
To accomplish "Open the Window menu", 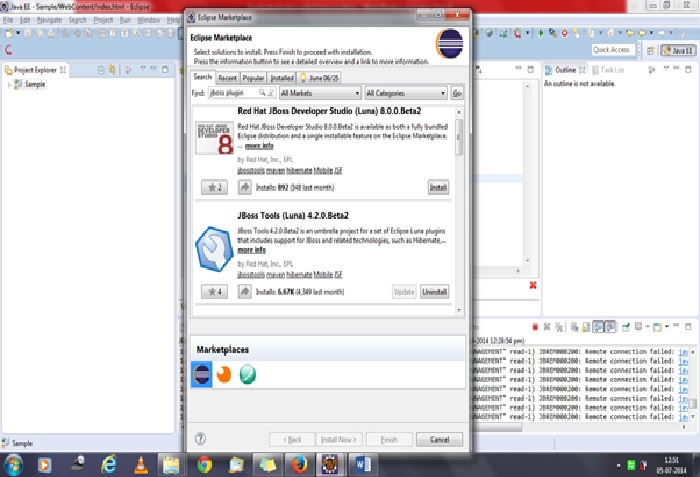I will (149, 20).
